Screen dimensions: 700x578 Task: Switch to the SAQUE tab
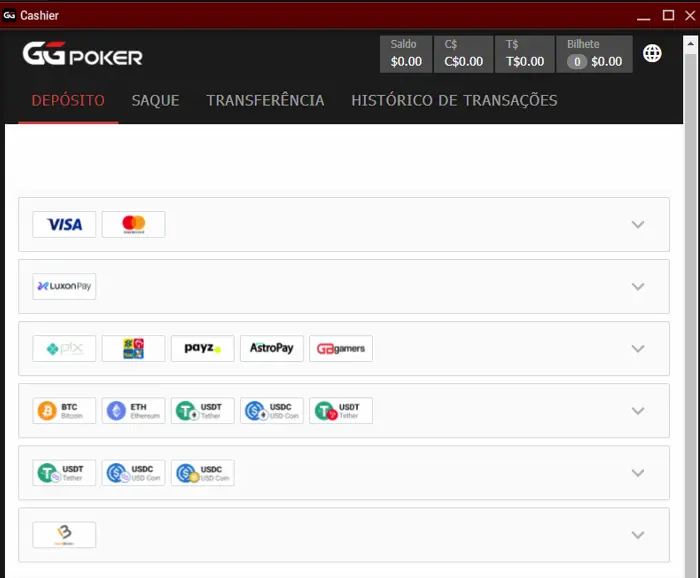click(155, 100)
